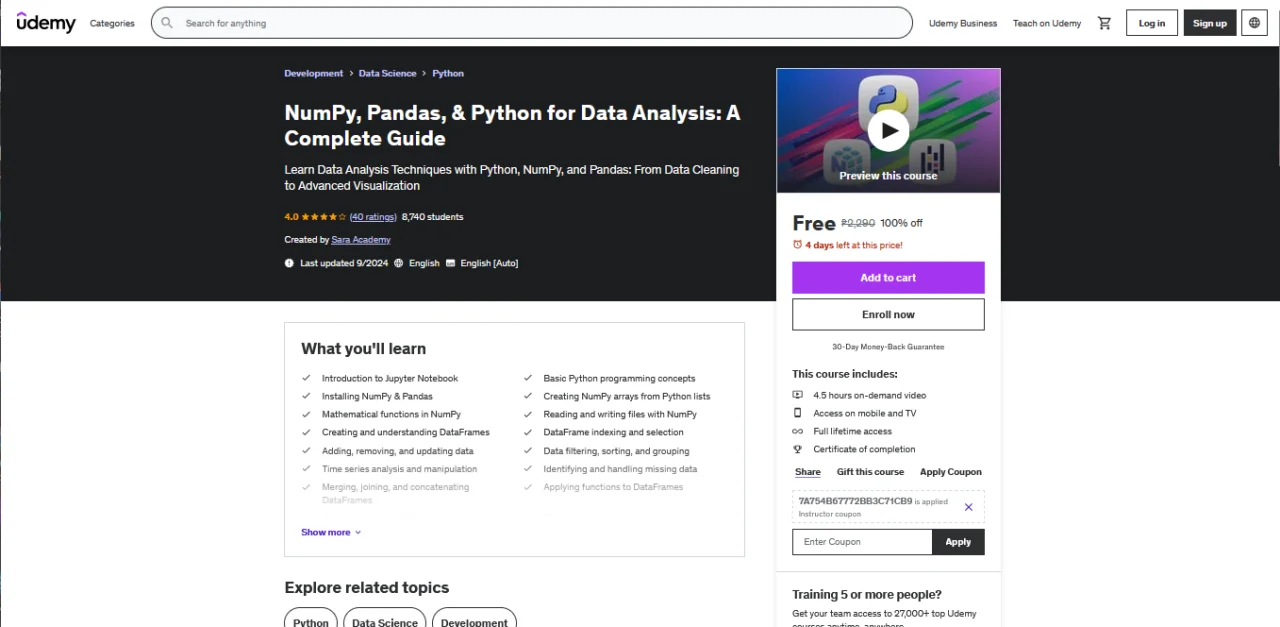The height and width of the screenshot is (627, 1280).
Task: Click DataFrame indexing and selection item
Action: point(613,433)
